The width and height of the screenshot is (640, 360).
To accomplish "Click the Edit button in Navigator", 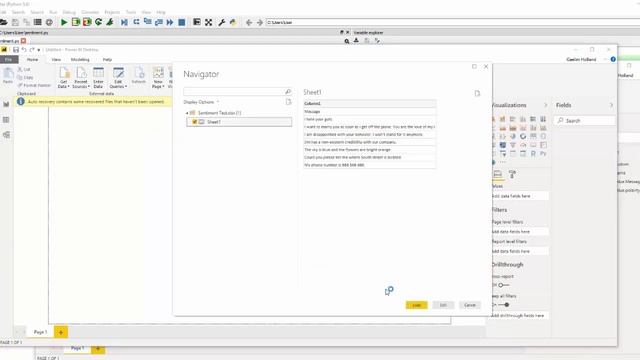I will [443, 305].
